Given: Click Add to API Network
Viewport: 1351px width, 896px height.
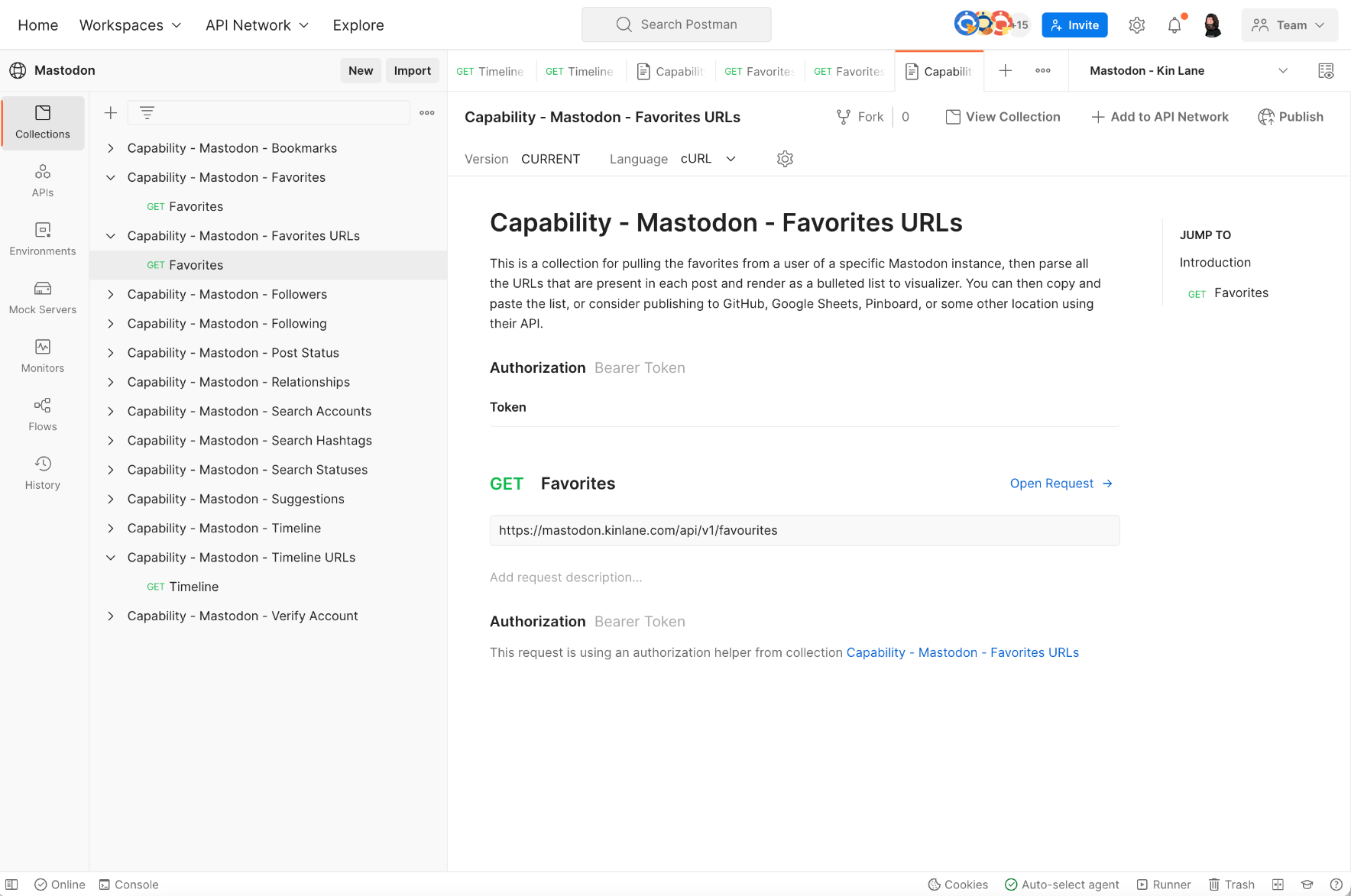Looking at the screenshot, I should pyautogui.click(x=1160, y=117).
